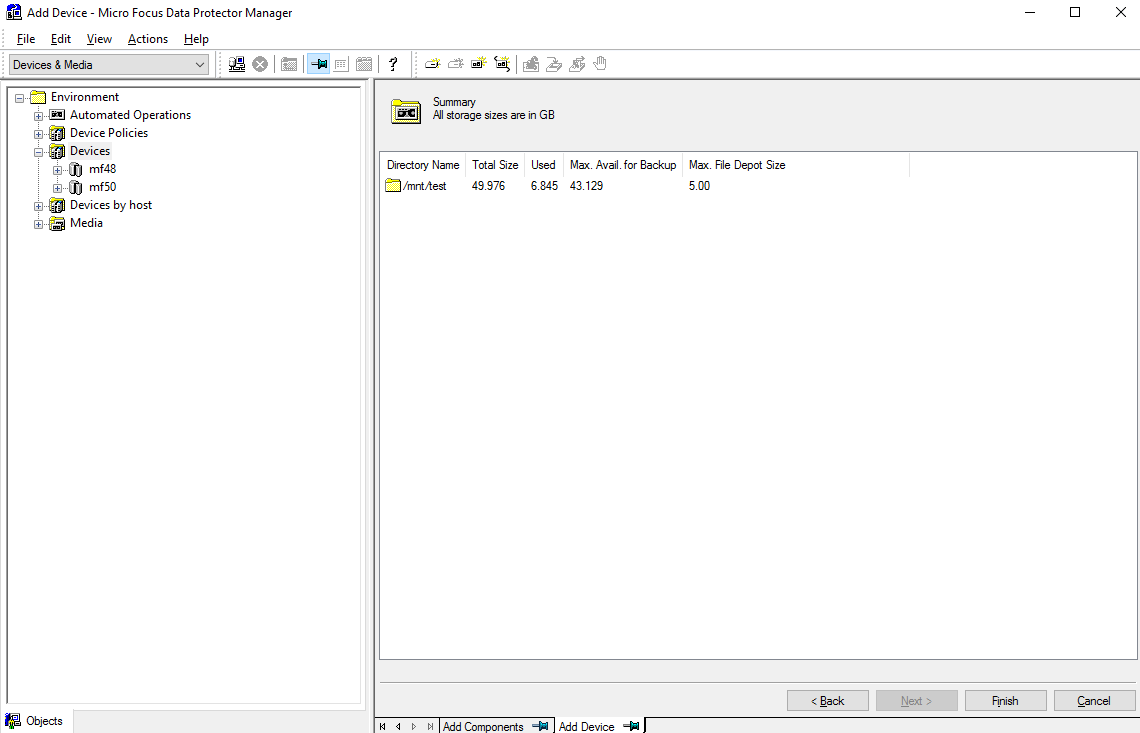Expand the mf50 device node
The height and width of the screenshot is (733, 1140).
pyautogui.click(x=57, y=188)
